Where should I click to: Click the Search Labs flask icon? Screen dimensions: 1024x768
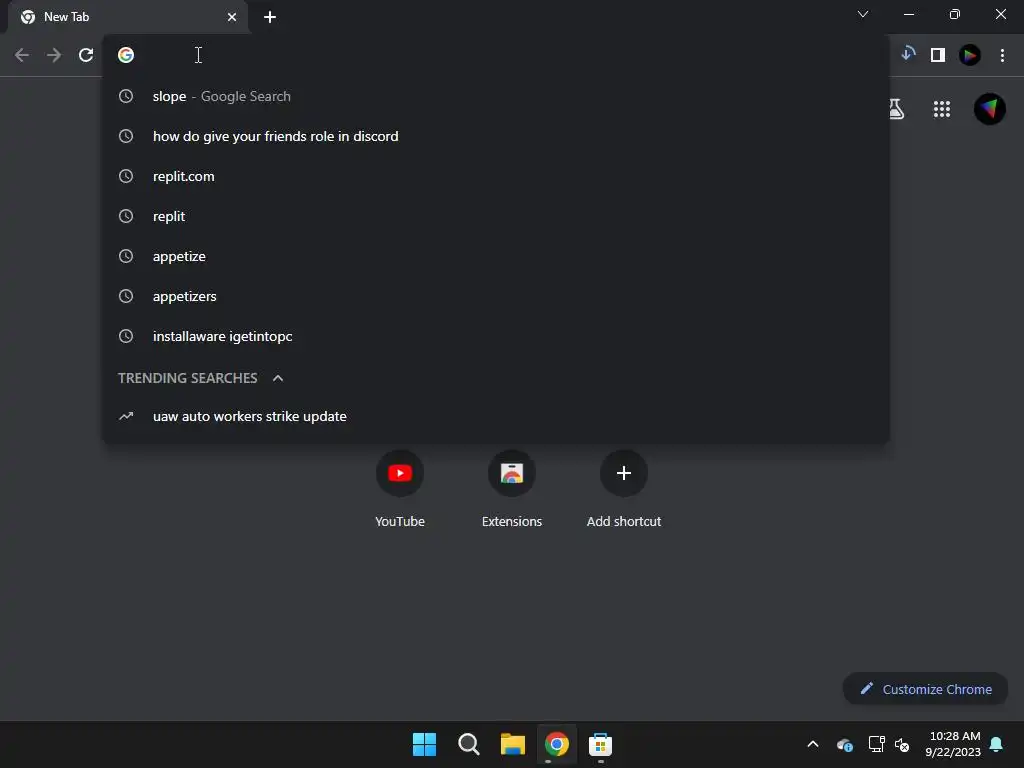897,109
